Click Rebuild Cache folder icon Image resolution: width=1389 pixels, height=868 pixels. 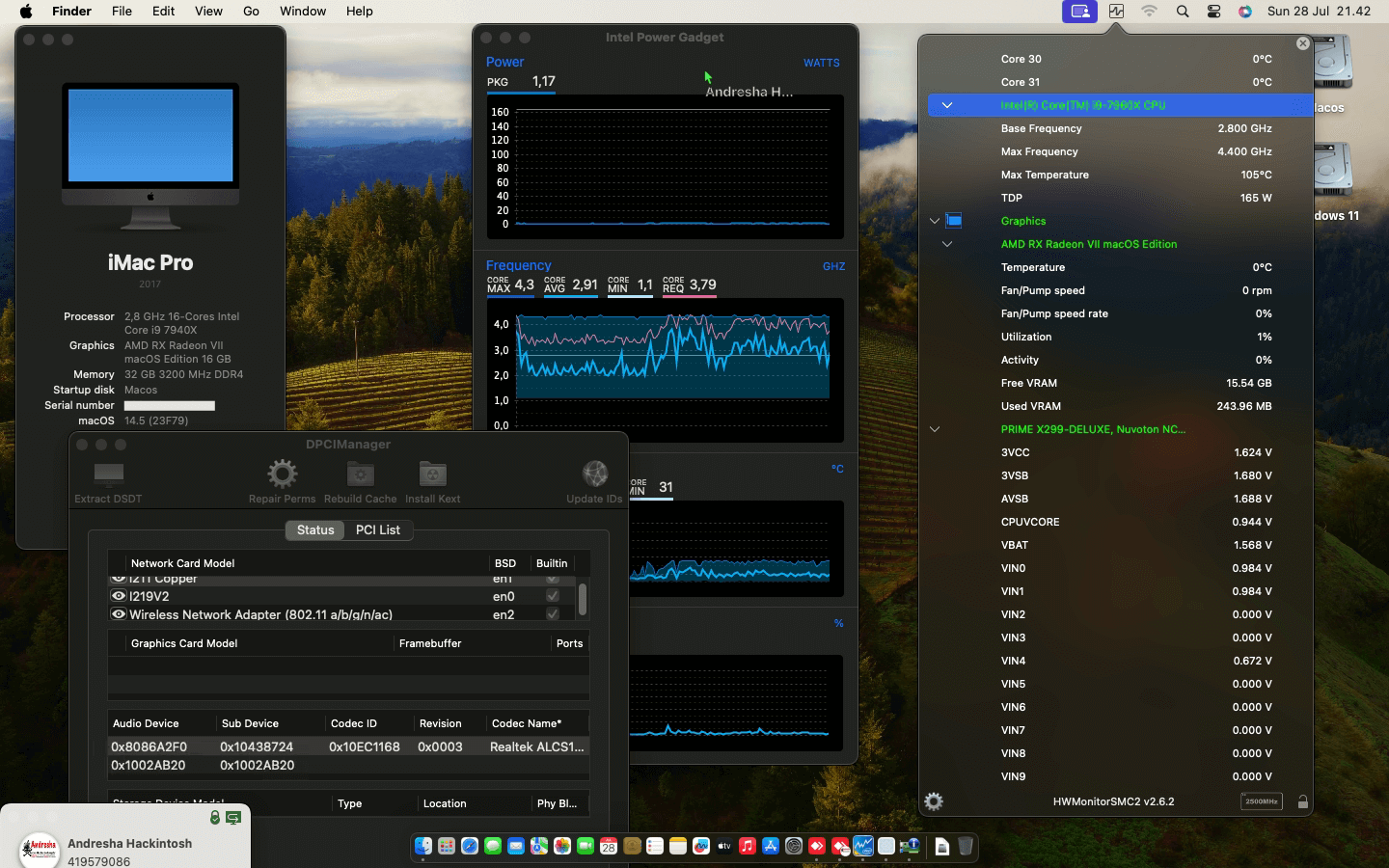tap(360, 473)
